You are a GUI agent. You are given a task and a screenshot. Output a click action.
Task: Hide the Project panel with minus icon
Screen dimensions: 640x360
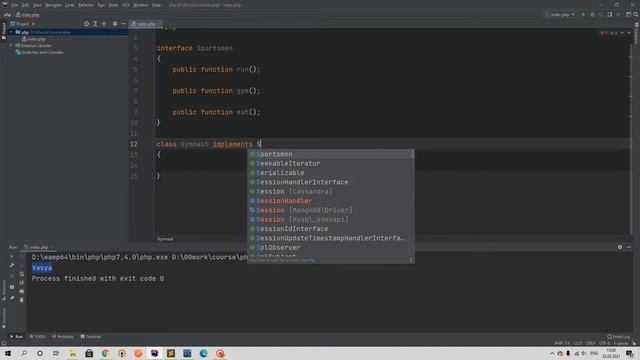tap(124, 24)
